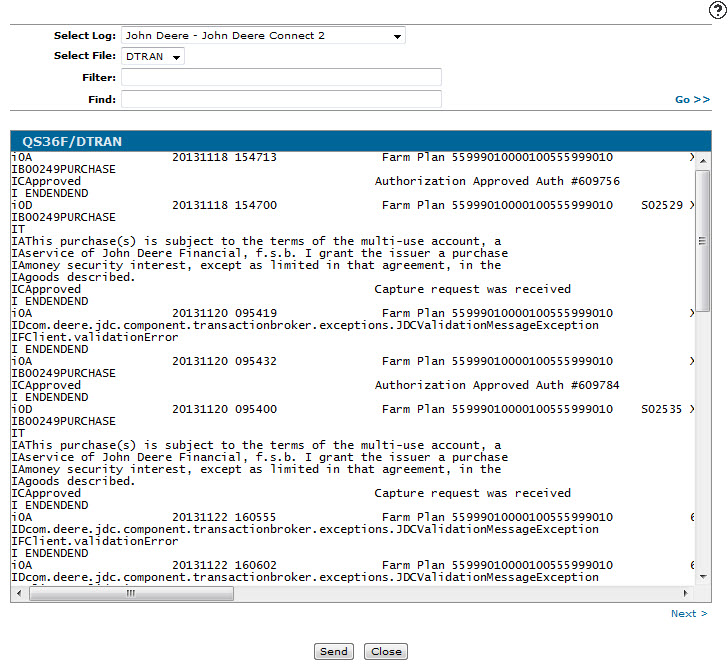The width and height of the screenshot is (728, 666).
Task: Click the vertical scrollbar up arrow
Action: click(703, 161)
